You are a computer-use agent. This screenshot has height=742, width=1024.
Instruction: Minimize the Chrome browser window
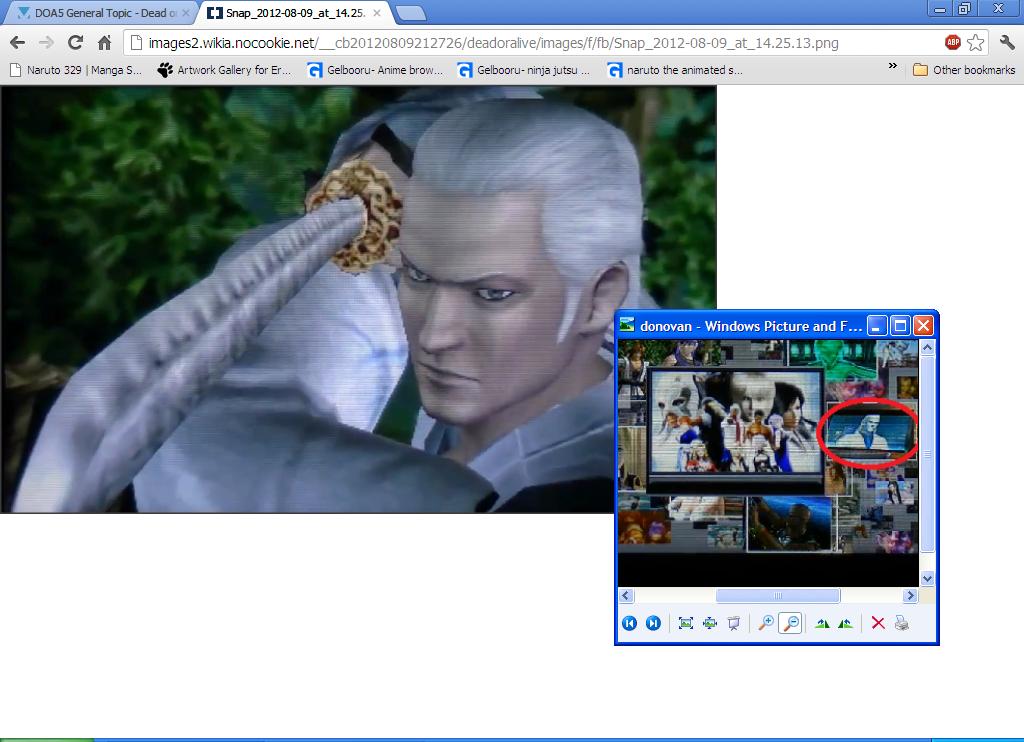pyautogui.click(x=940, y=8)
